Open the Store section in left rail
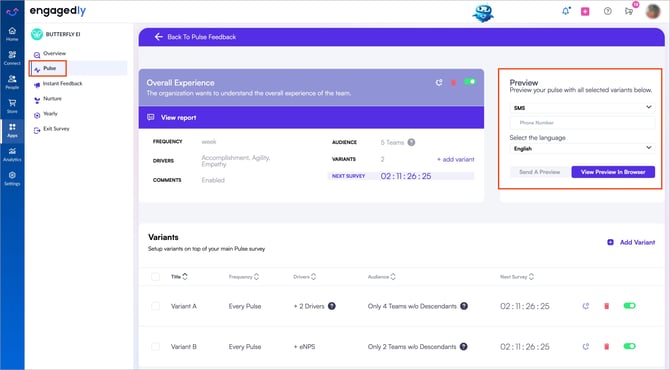Viewport: 670px width, 370px height. pos(12,106)
